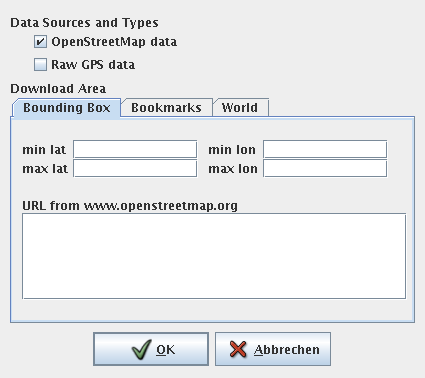Click into the max lon input field

click(x=325, y=168)
